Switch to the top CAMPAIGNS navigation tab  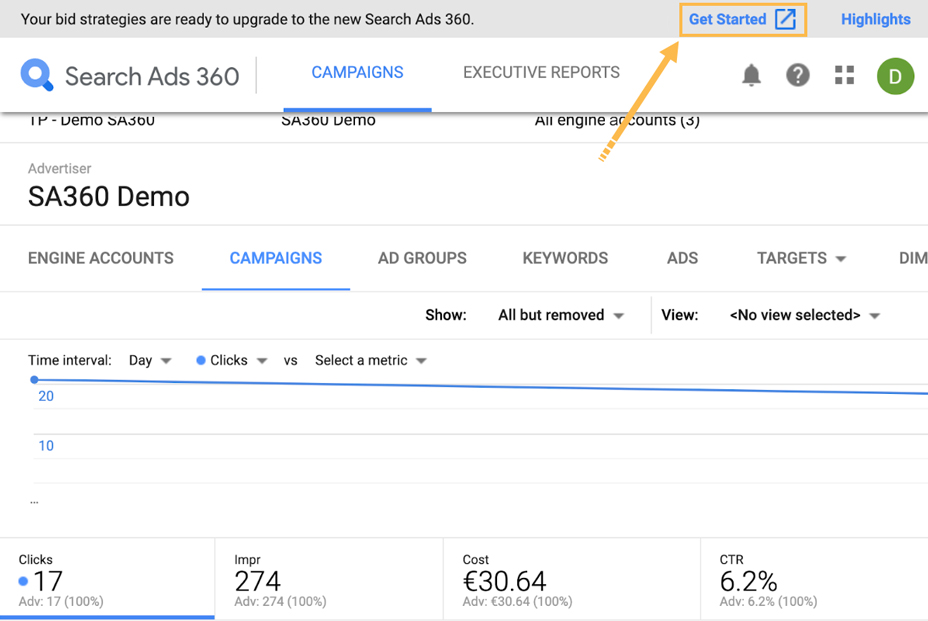coord(357,73)
